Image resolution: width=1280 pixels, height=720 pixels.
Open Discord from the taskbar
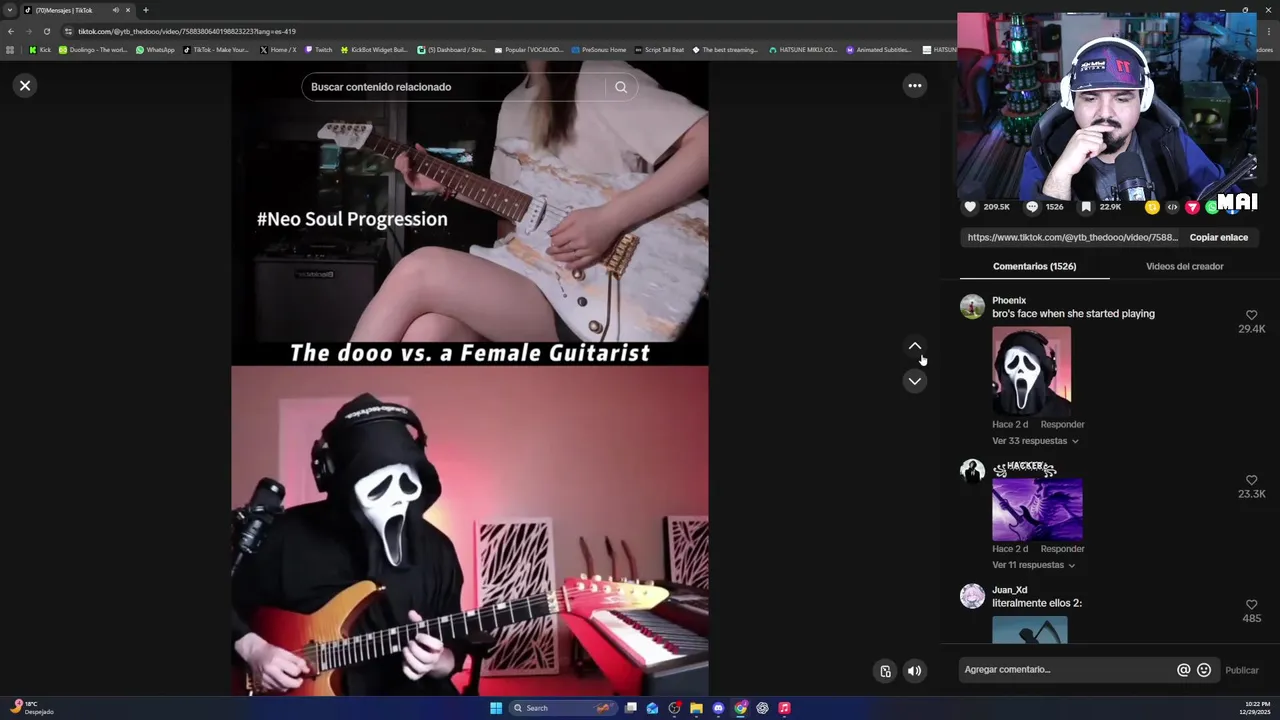[718, 708]
